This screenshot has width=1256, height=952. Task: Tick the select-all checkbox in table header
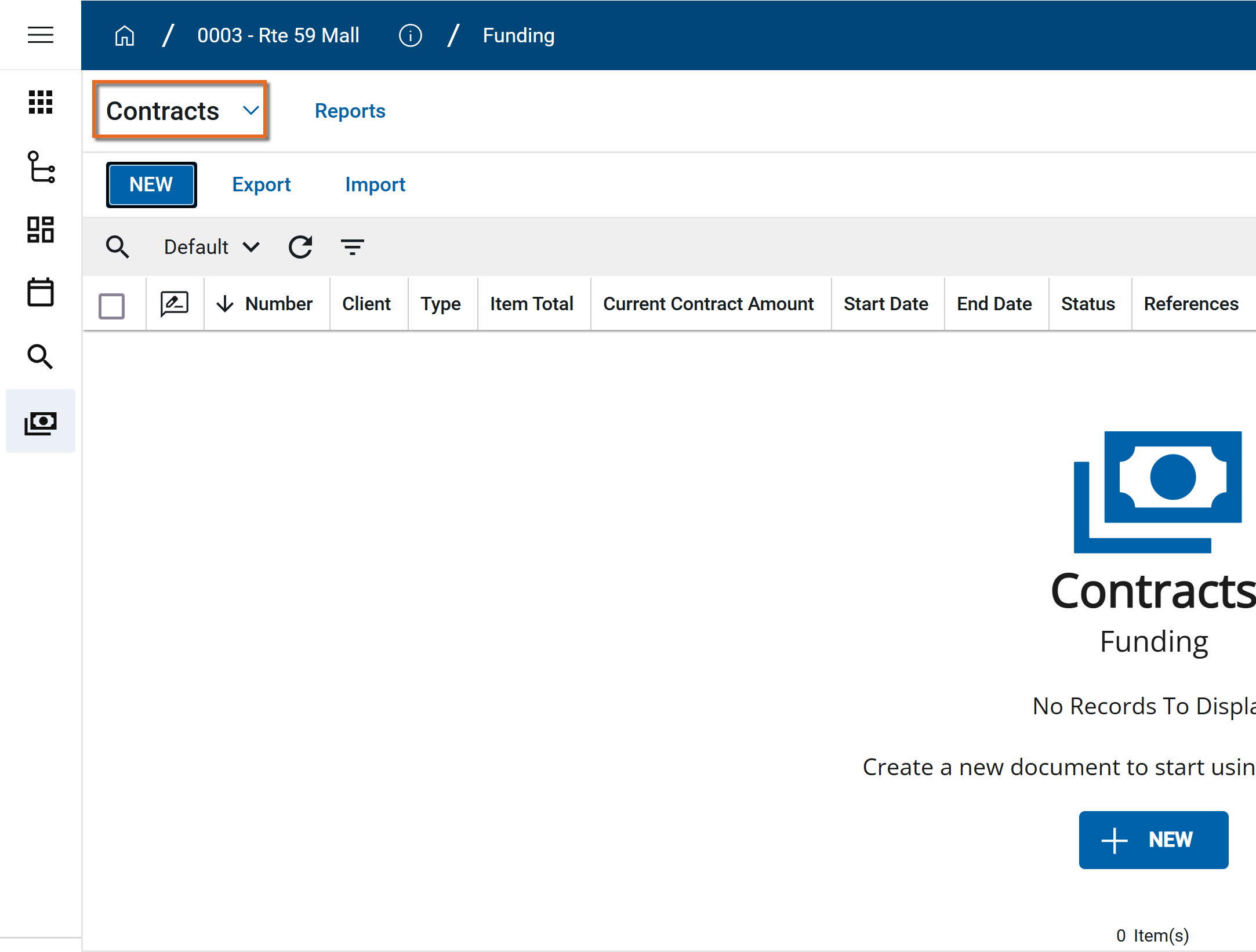tap(111, 306)
